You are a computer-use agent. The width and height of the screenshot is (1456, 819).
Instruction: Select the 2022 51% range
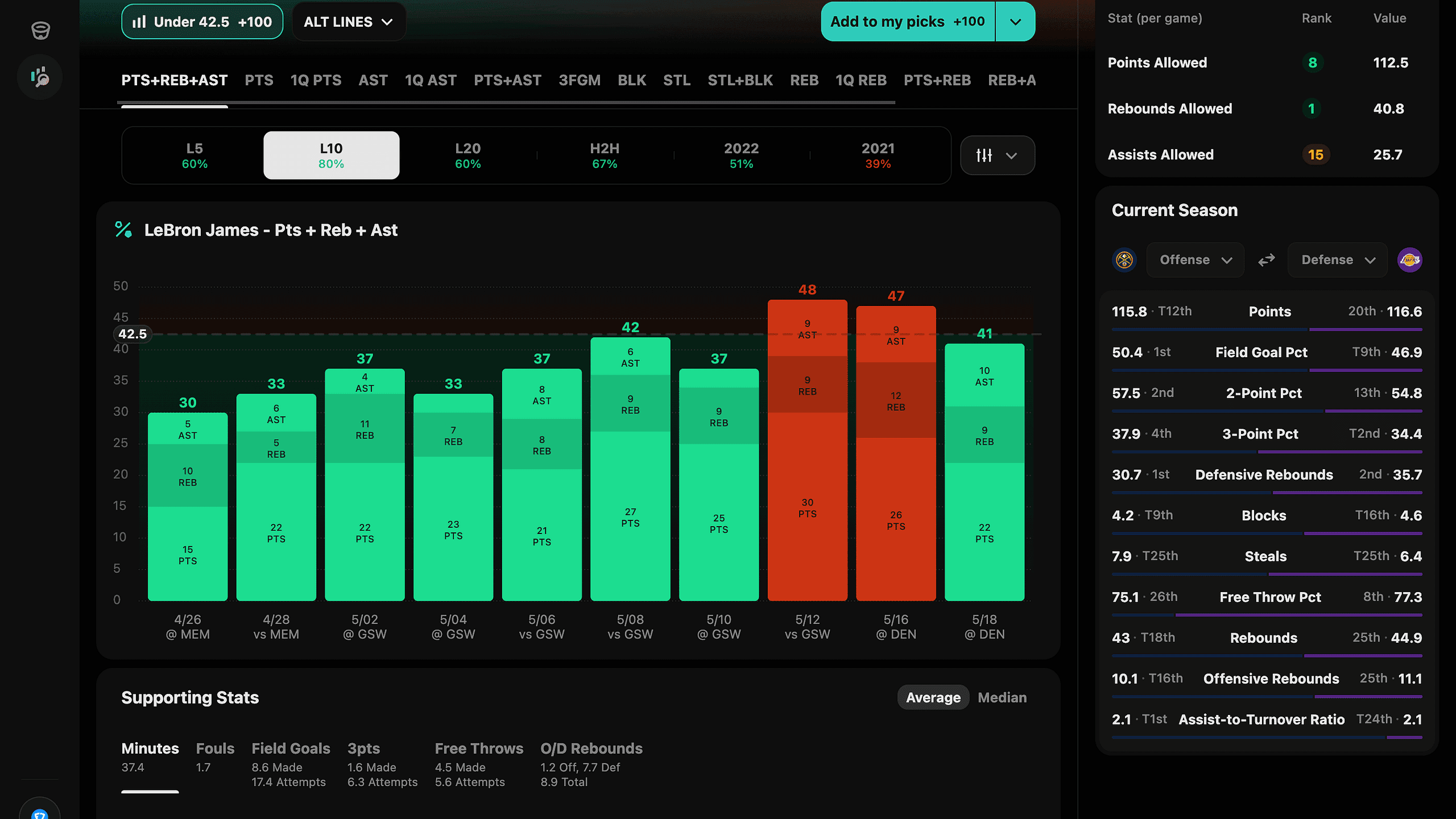pyautogui.click(x=742, y=155)
